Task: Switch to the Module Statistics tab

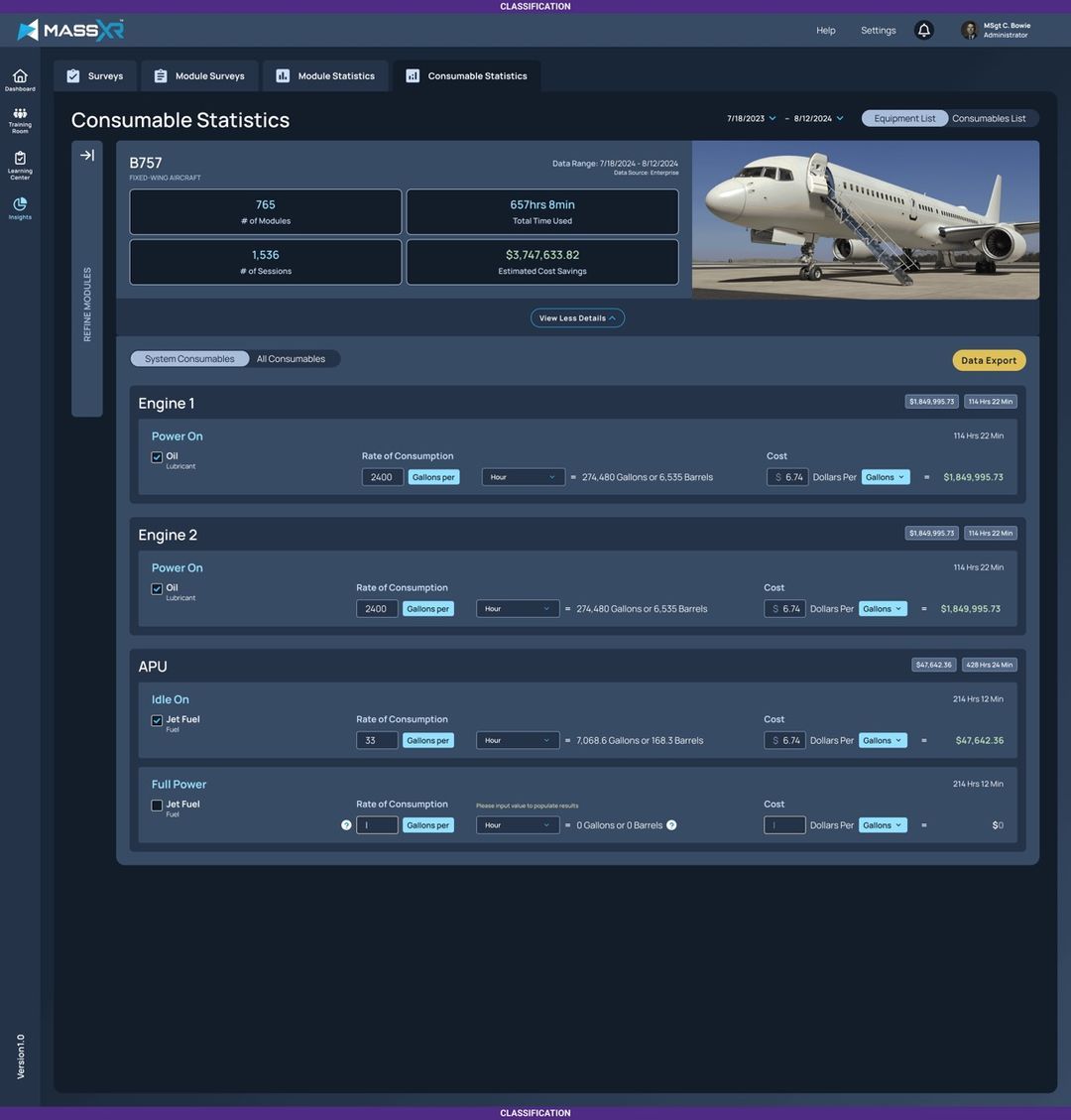Action: coord(324,75)
